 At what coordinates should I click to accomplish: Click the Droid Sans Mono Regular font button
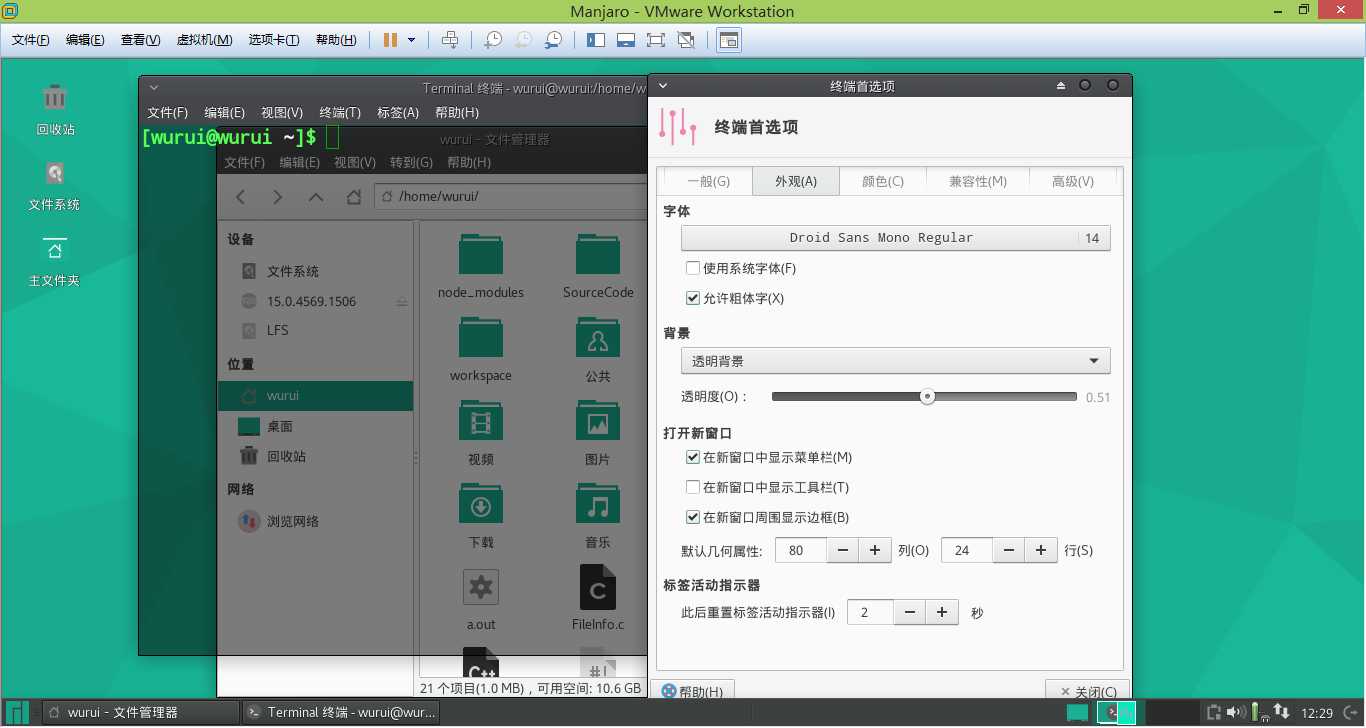pos(895,238)
